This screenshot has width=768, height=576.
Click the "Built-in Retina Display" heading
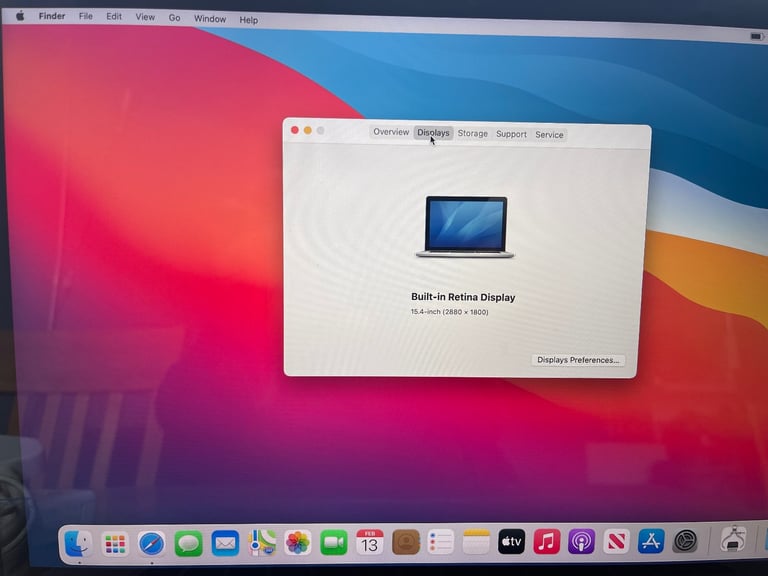tap(463, 297)
